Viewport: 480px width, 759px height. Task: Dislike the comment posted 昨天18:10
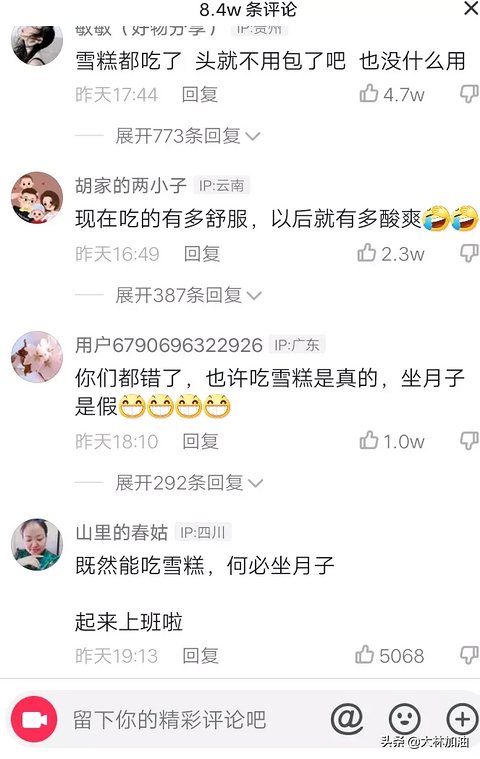point(469,441)
